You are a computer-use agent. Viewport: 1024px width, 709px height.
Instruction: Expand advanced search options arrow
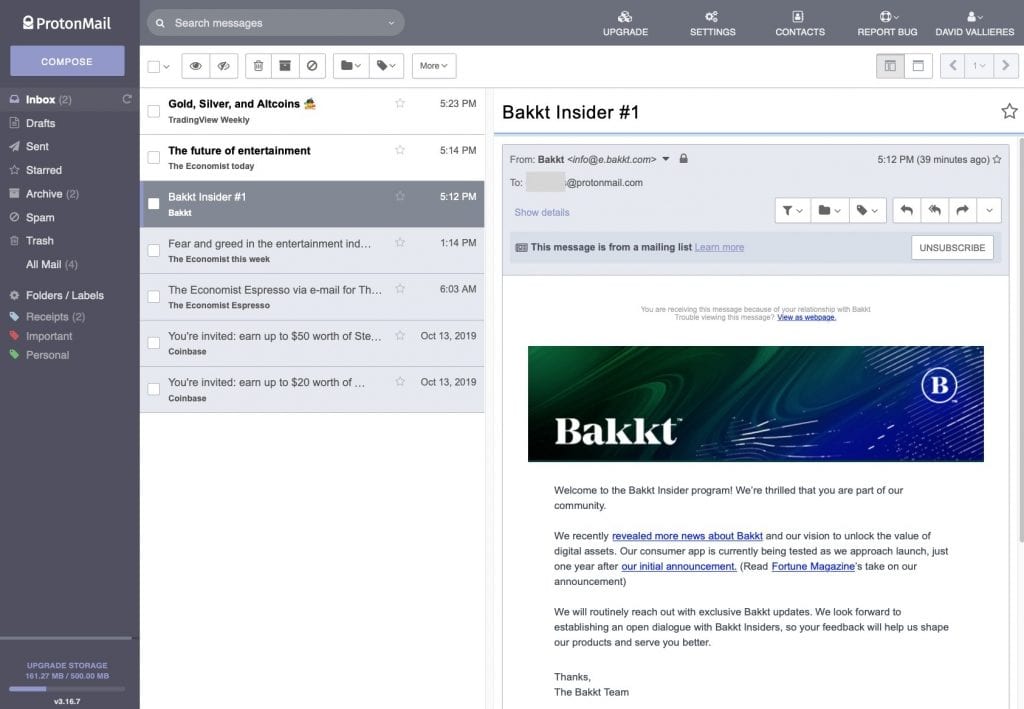[391, 23]
